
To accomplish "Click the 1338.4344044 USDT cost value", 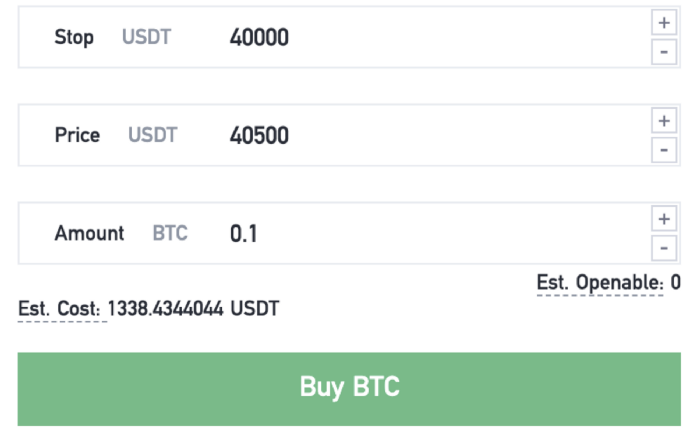I will point(193,309).
